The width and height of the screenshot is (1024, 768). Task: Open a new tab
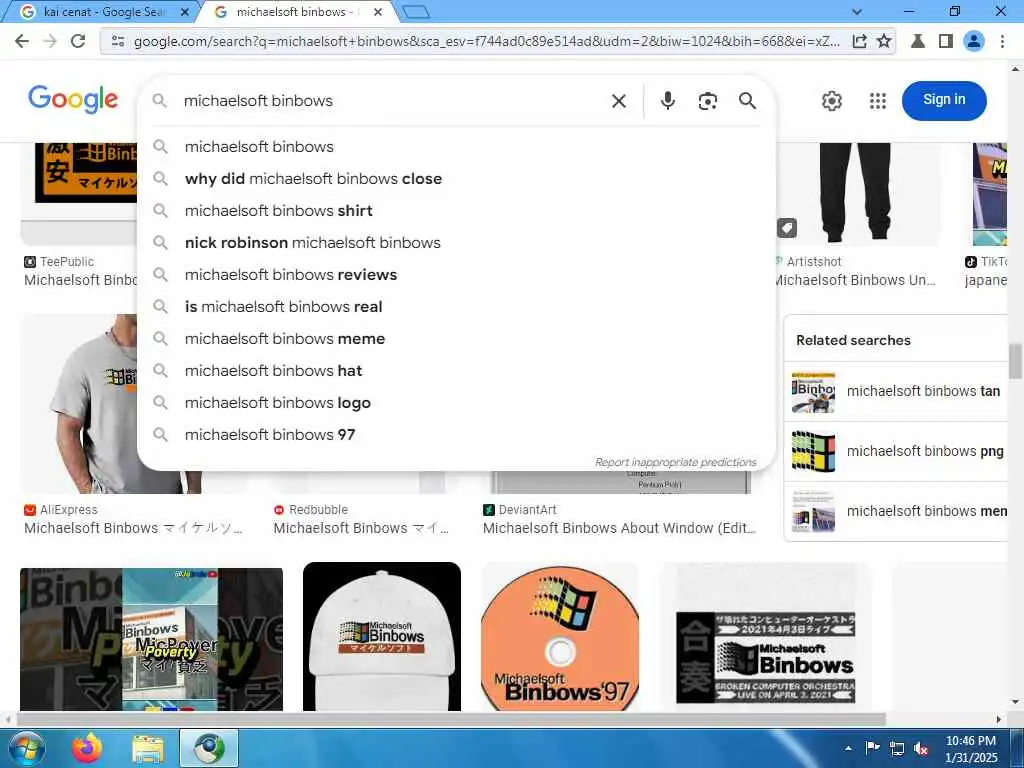point(416,12)
